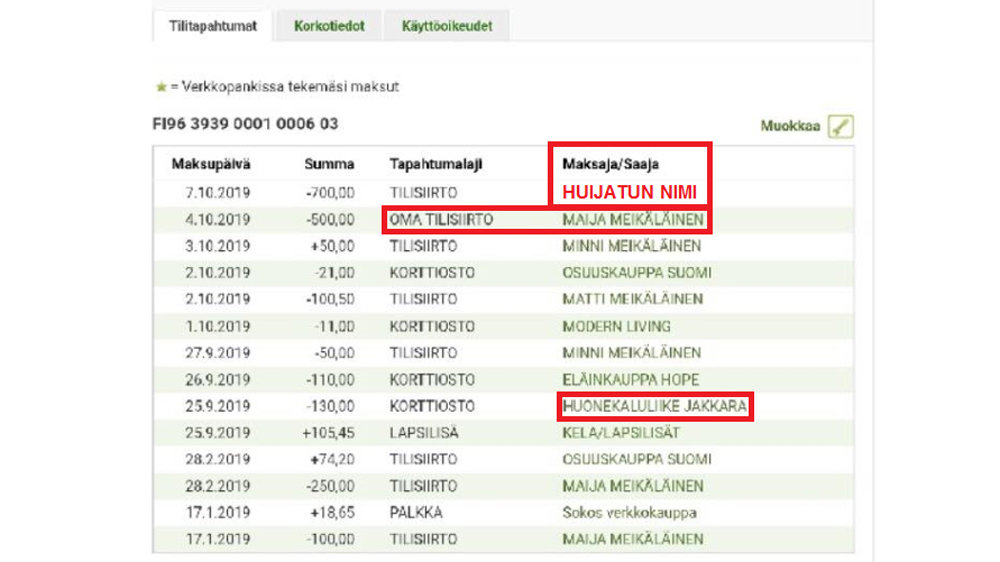This screenshot has width=1000, height=562.
Task: Select the -250,00 amount
Action: [x=330, y=486]
